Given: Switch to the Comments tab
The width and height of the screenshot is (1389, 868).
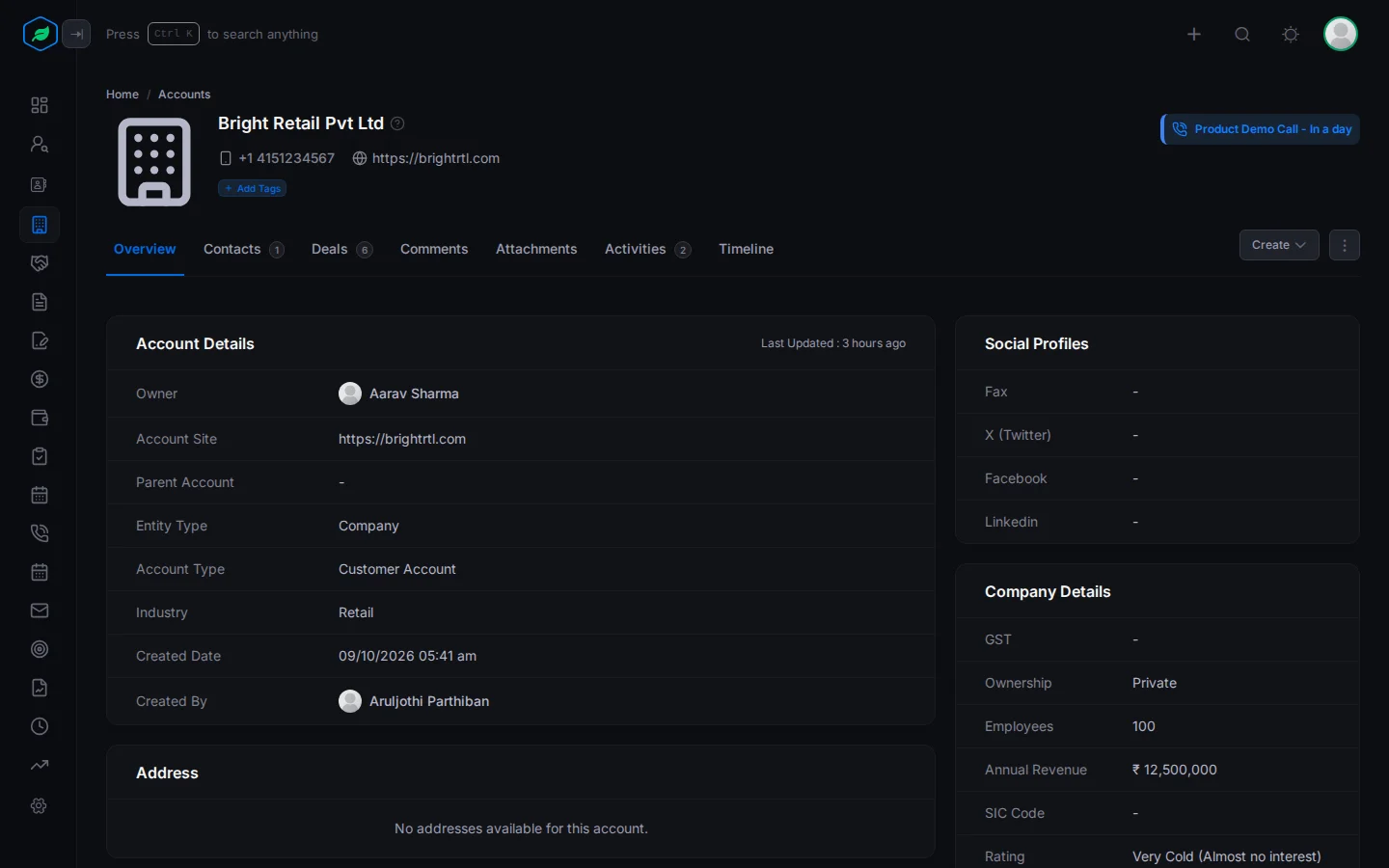Looking at the screenshot, I should click(x=434, y=249).
